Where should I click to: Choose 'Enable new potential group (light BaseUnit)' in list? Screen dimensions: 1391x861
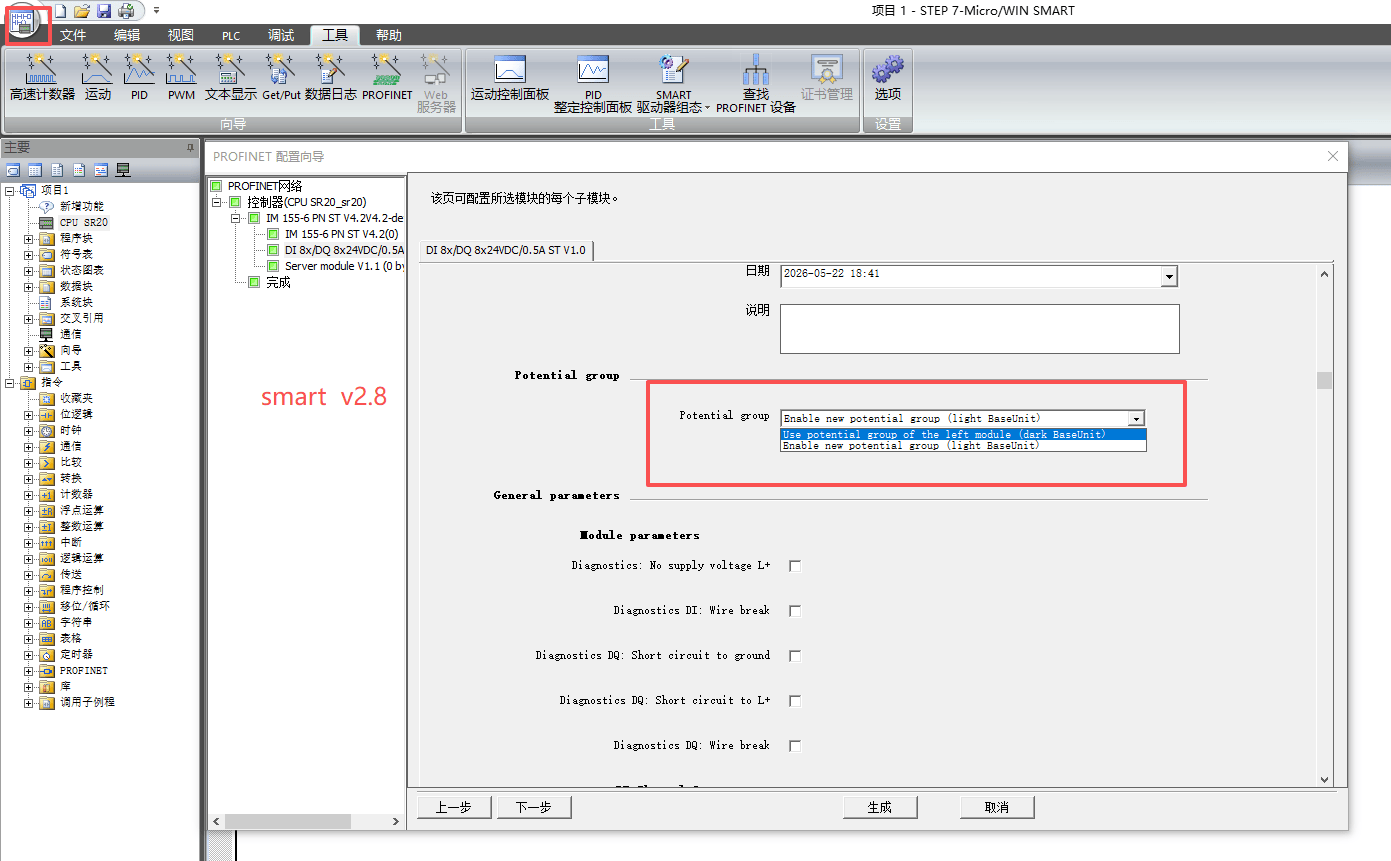963,446
